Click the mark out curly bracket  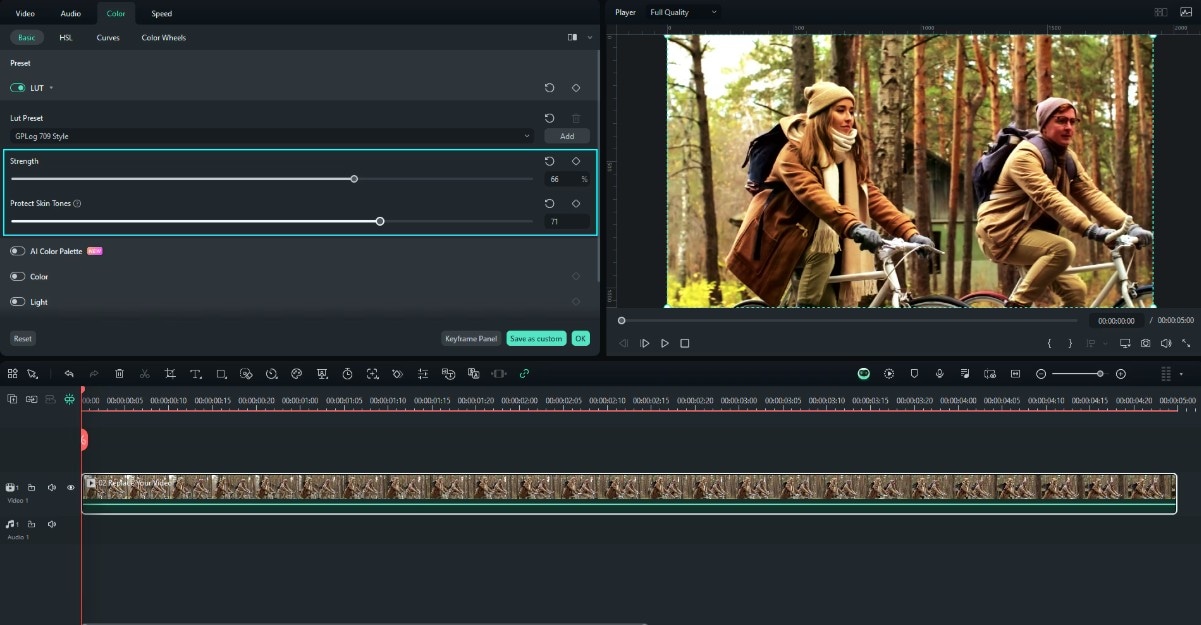[1070, 343]
